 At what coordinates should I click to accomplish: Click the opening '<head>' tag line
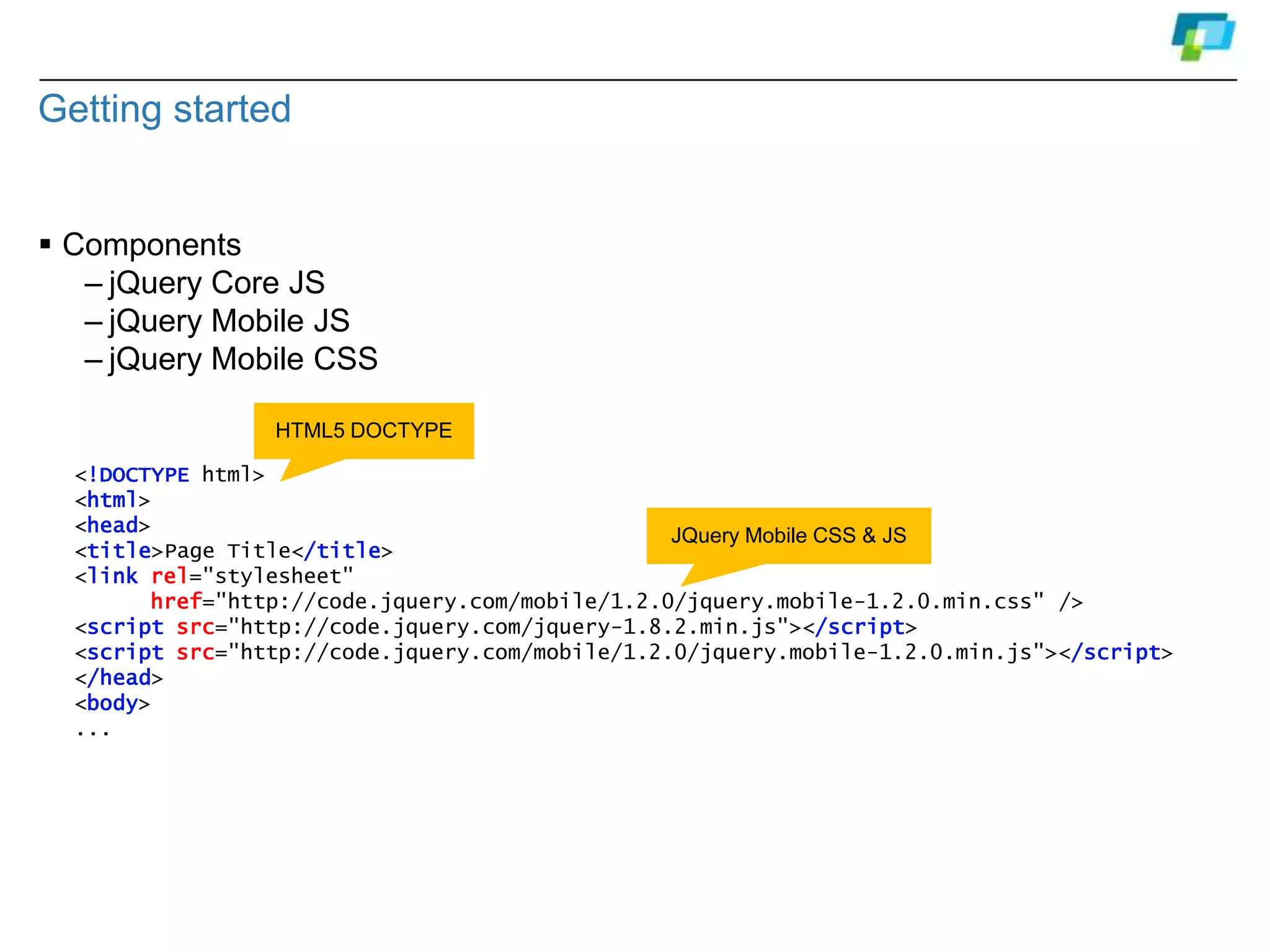pyautogui.click(x=112, y=526)
